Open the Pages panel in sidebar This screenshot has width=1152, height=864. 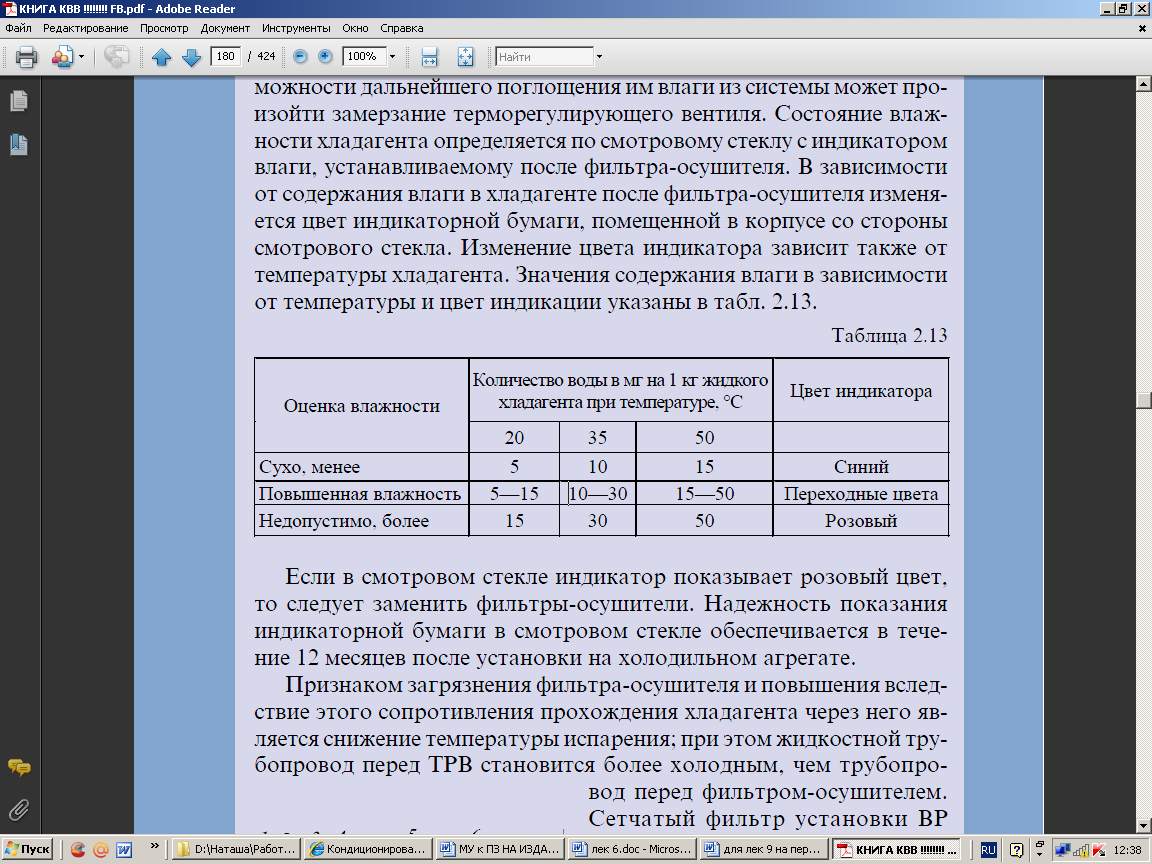[x=19, y=101]
